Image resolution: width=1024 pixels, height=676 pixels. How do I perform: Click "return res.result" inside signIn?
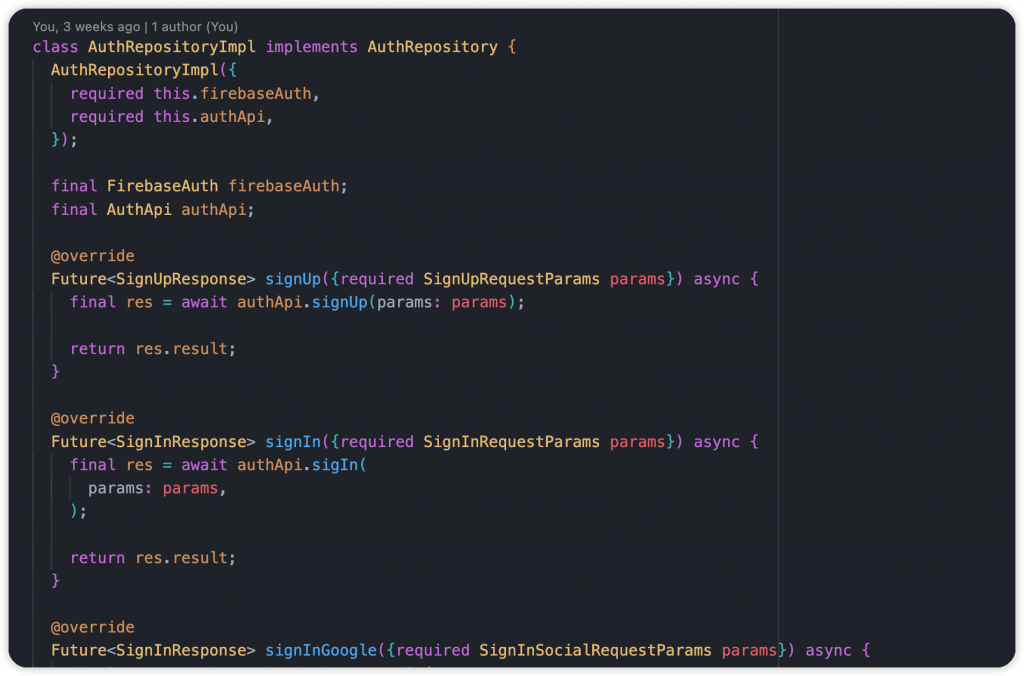pos(148,558)
